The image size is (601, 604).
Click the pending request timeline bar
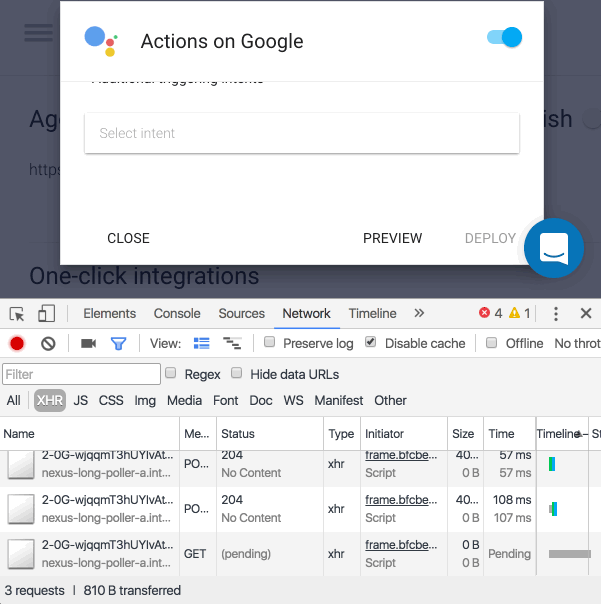coord(570,554)
